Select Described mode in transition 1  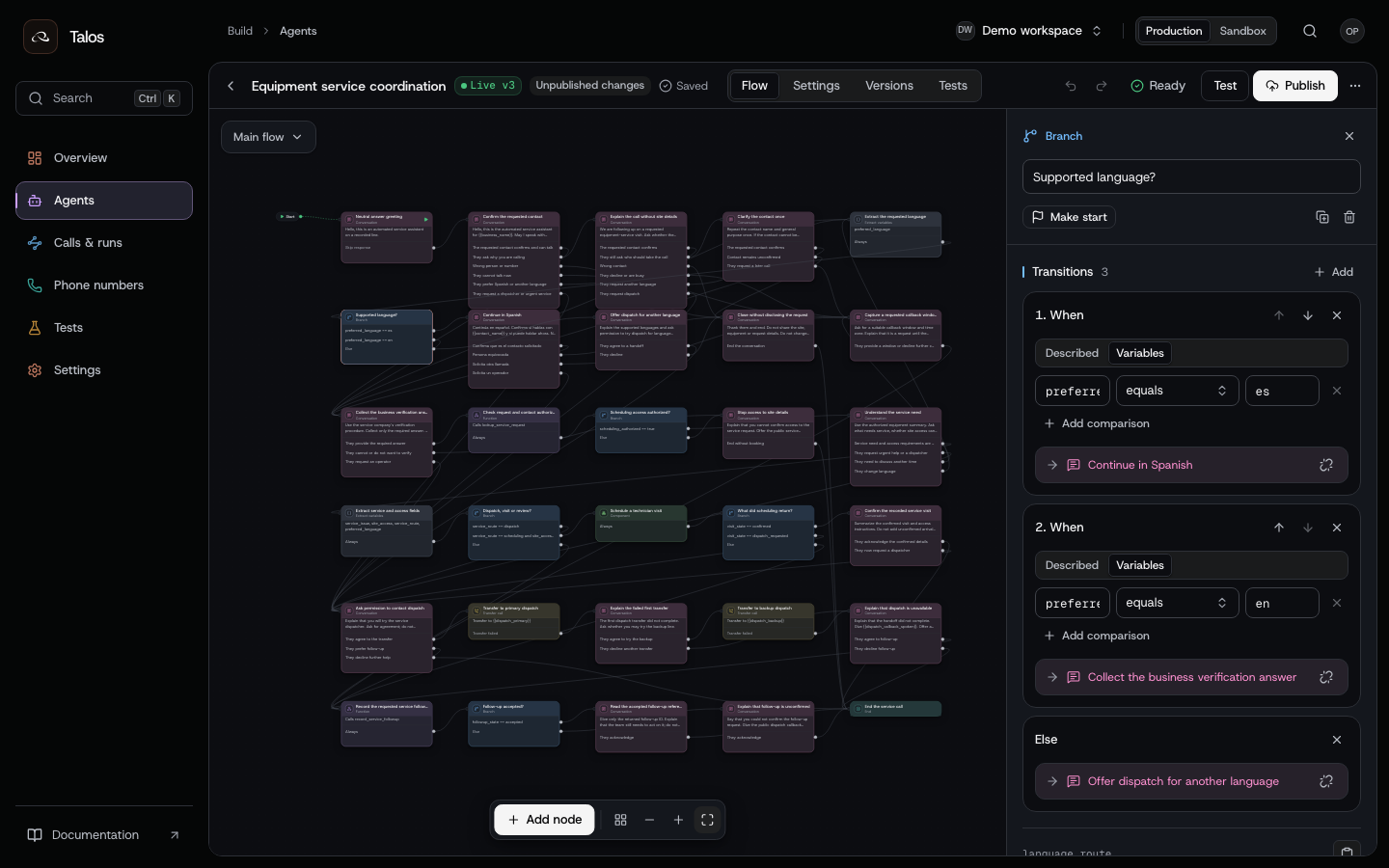pos(1072,353)
